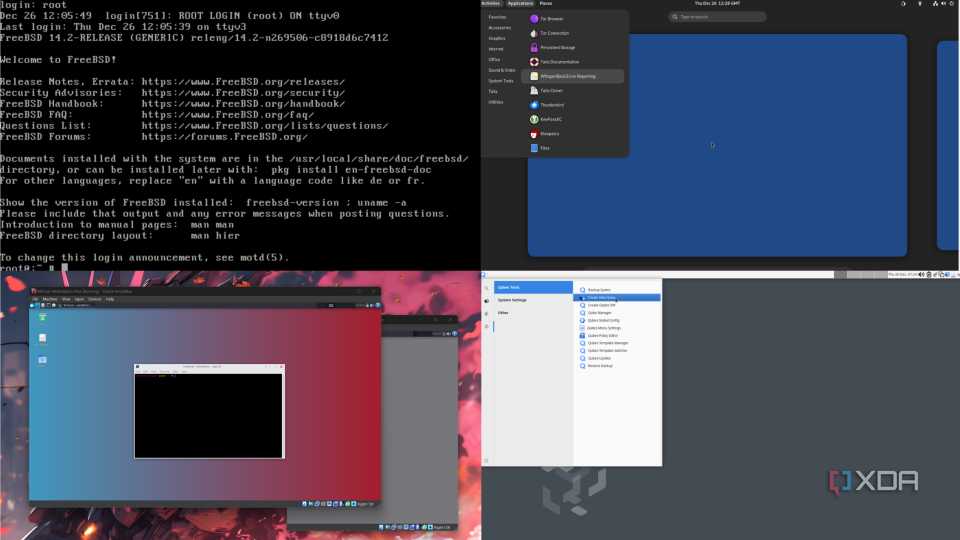Image resolution: width=960 pixels, height=540 pixels.
Task: Click the FreeBSD FAQ URL in terminal
Action: coord(228,115)
